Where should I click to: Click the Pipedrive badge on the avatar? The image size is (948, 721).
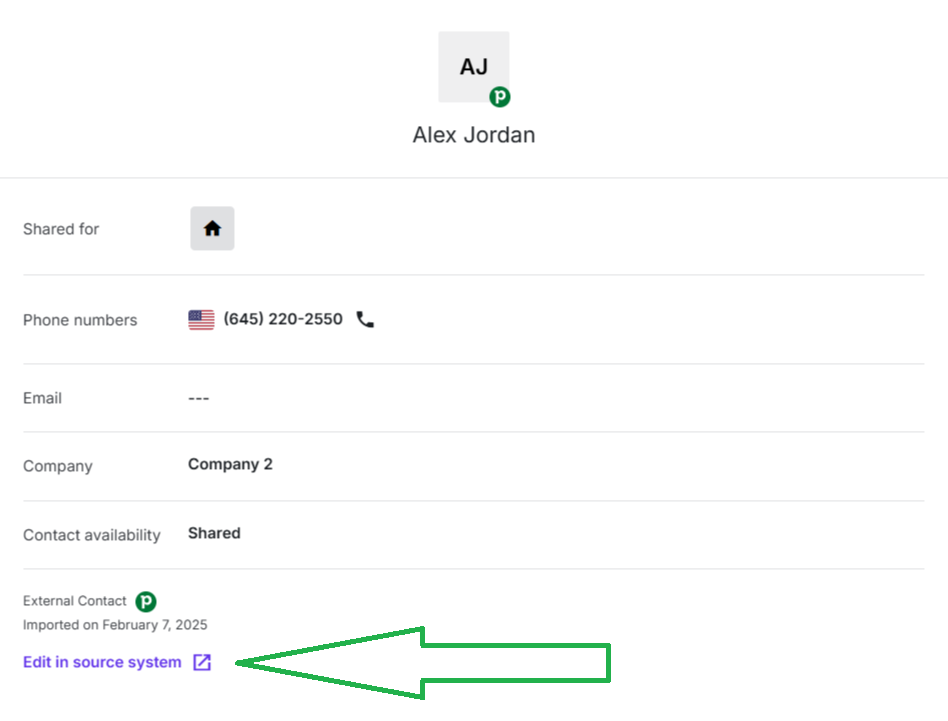click(500, 97)
